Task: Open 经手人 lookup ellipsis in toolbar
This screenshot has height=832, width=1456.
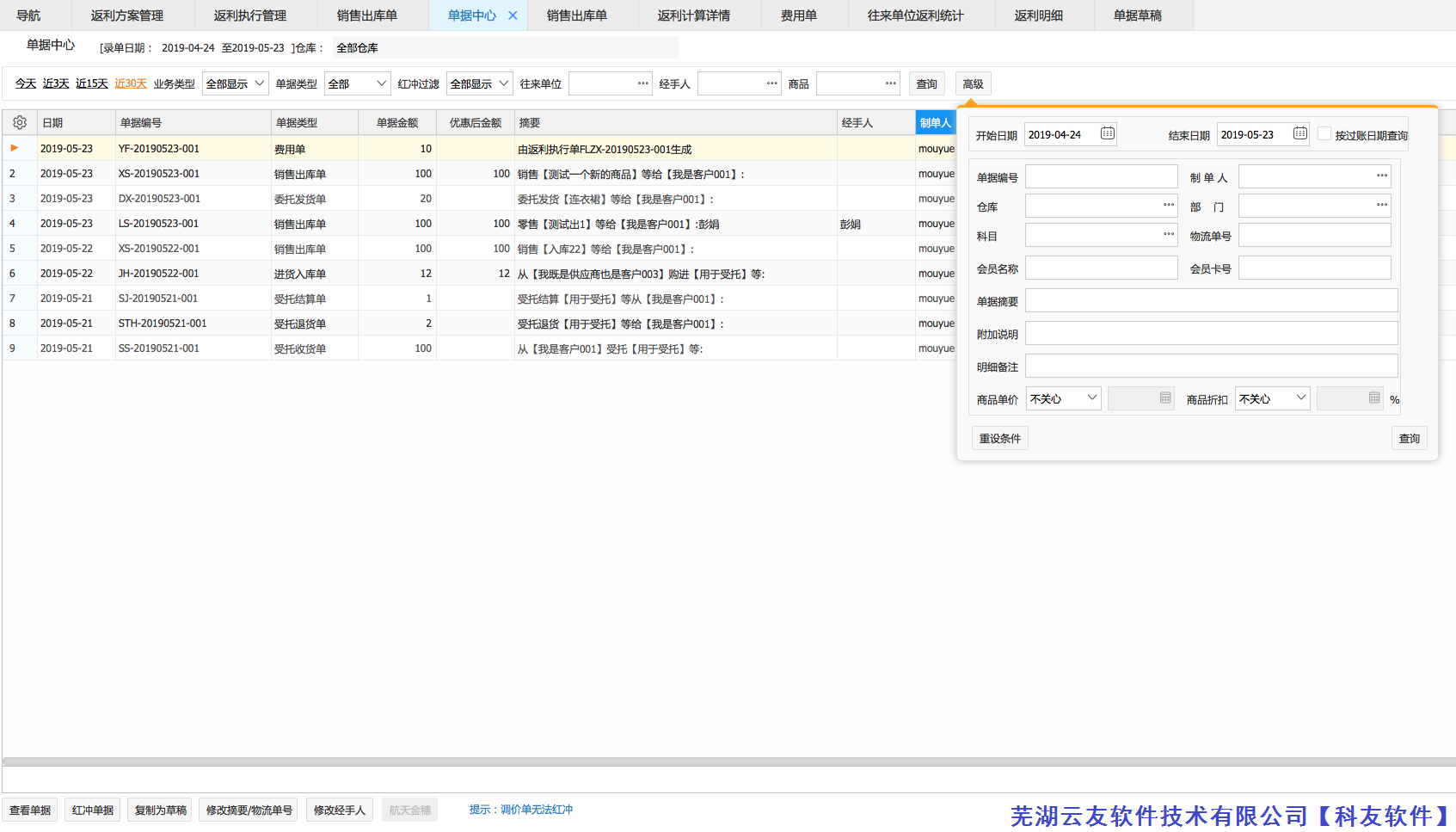Action: point(771,83)
